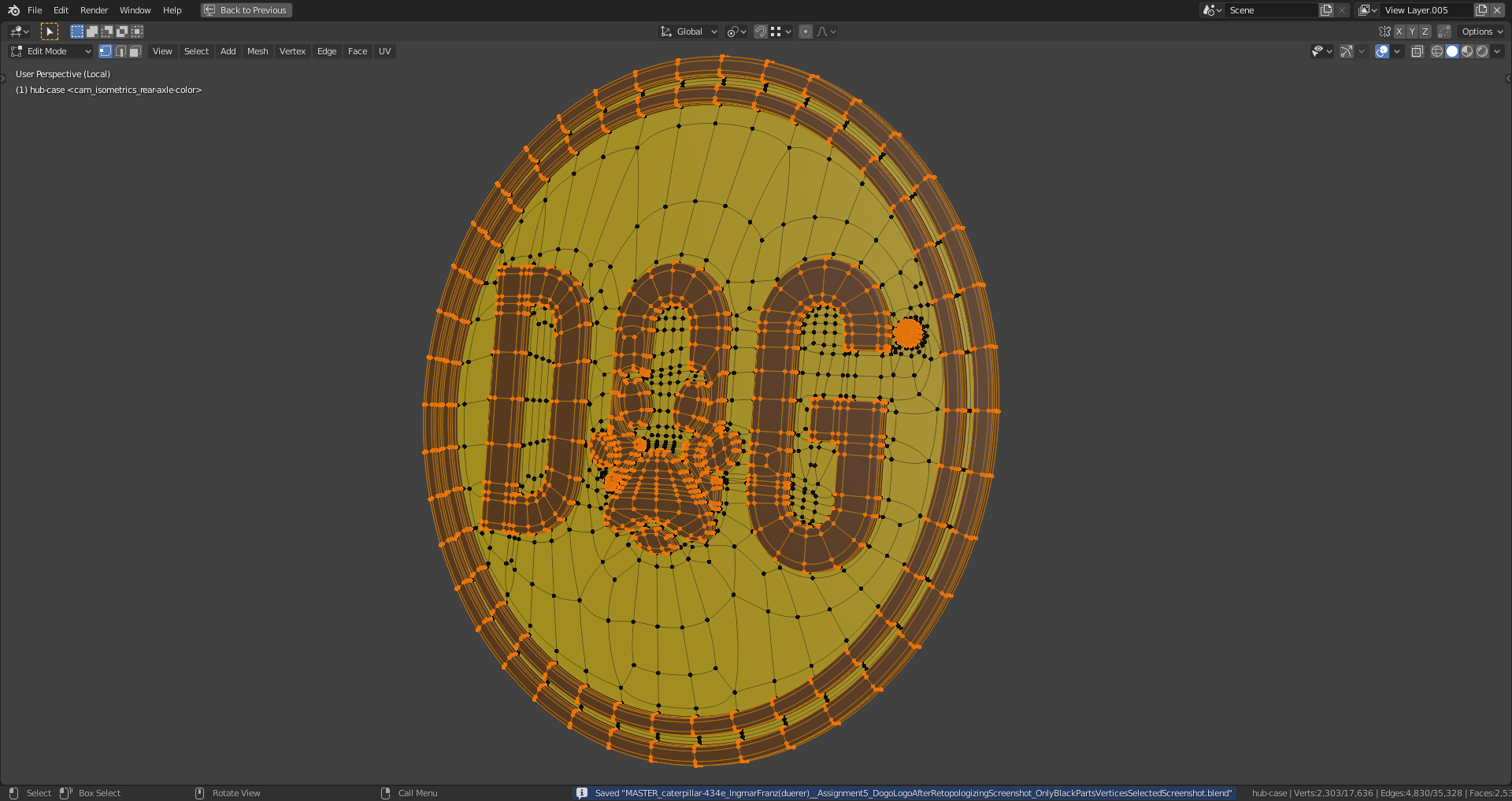
Task: Open the File menu
Action: (x=35, y=10)
